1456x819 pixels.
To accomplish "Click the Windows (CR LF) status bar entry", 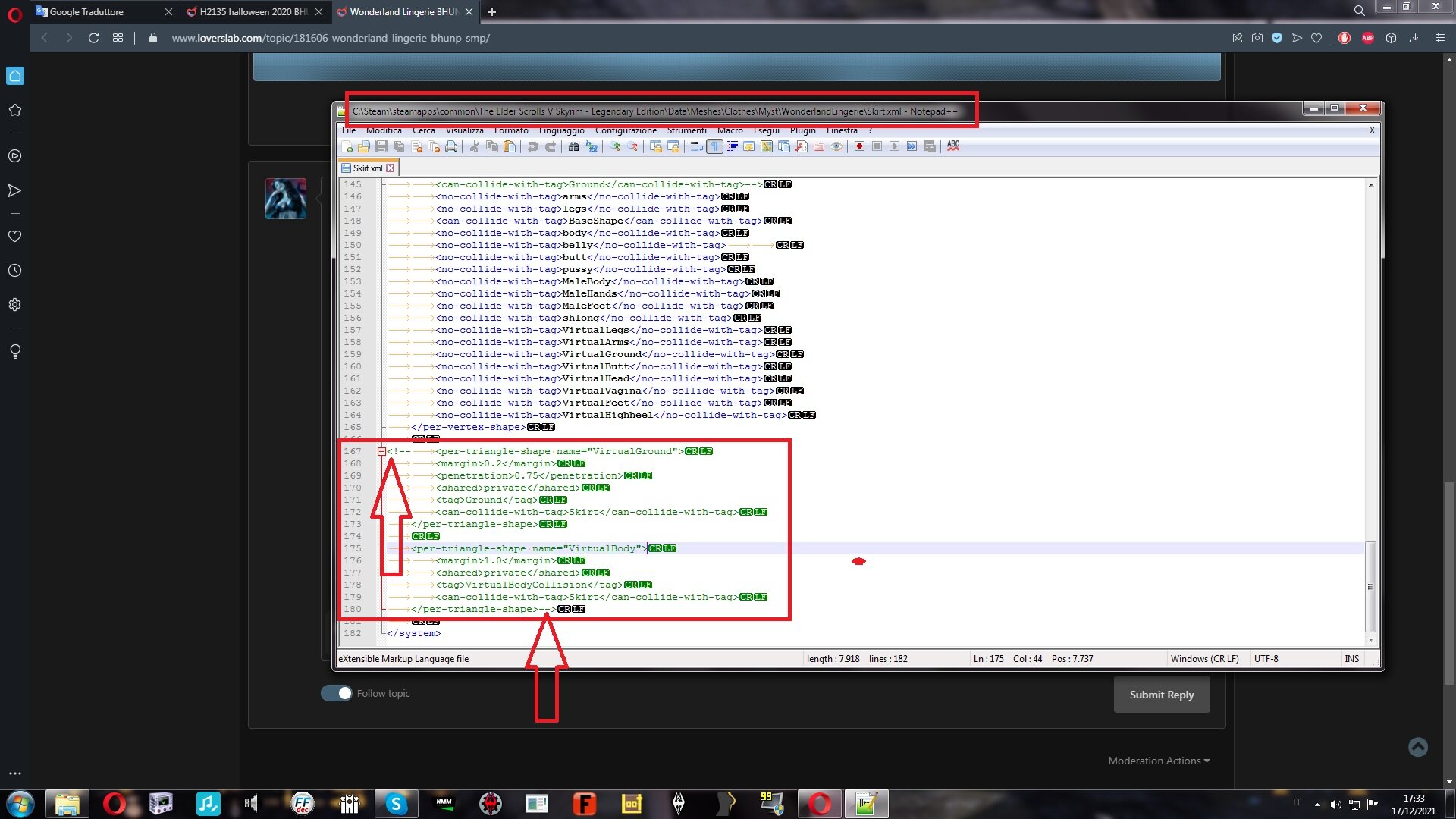I will pyautogui.click(x=1204, y=659).
